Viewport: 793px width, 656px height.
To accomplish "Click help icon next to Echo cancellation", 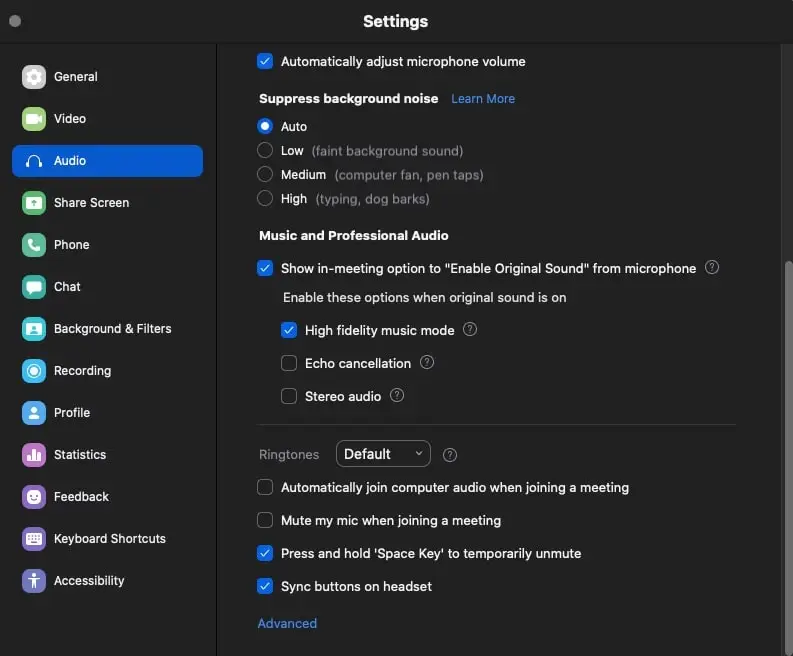I will (x=427, y=363).
